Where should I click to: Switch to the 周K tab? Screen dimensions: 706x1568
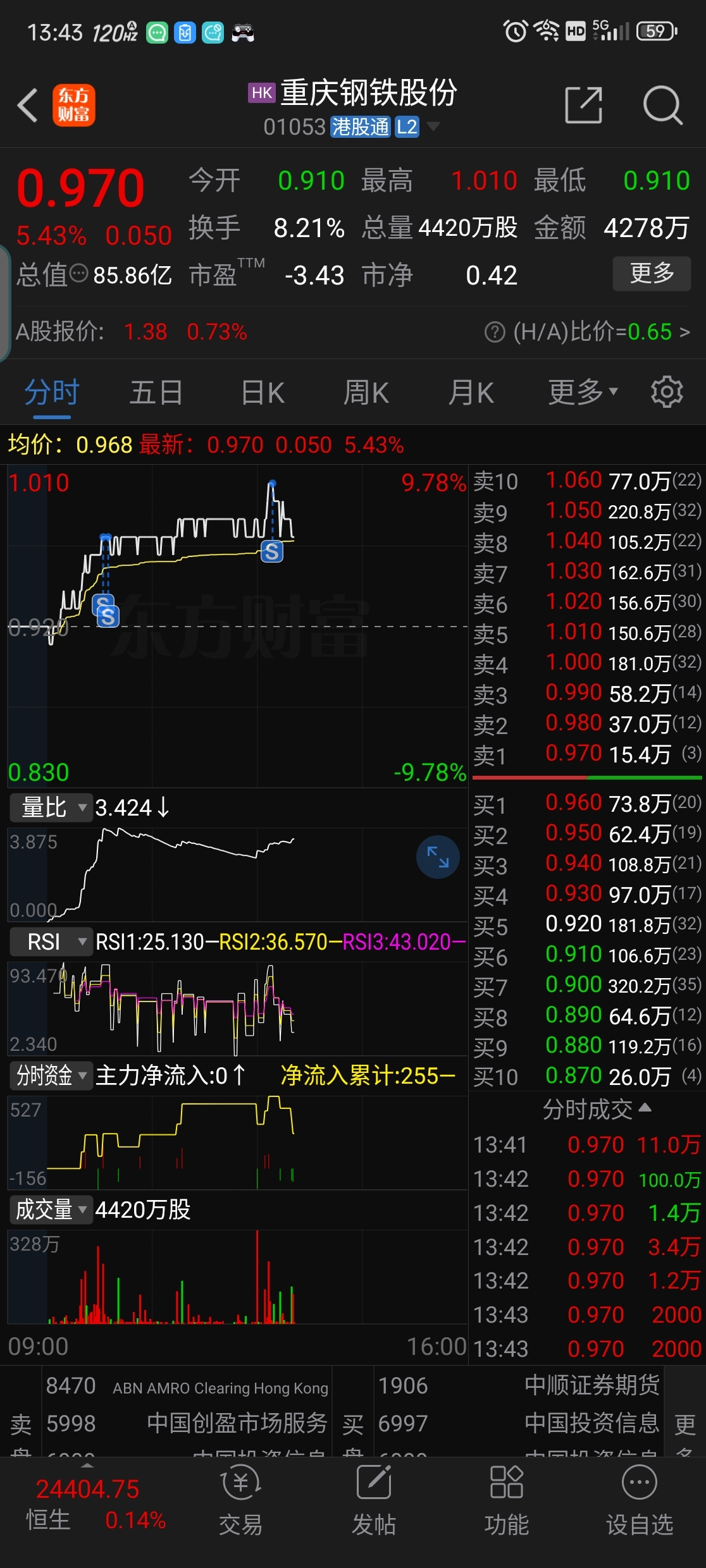[x=366, y=392]
